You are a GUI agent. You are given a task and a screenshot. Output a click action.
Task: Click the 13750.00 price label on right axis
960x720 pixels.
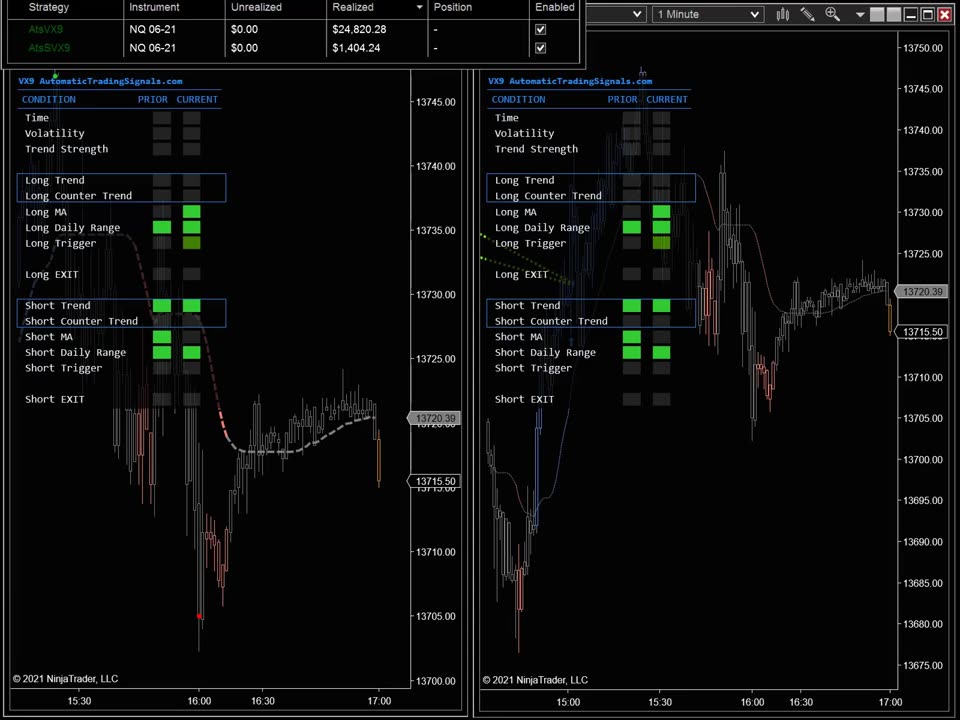(923, 48)
